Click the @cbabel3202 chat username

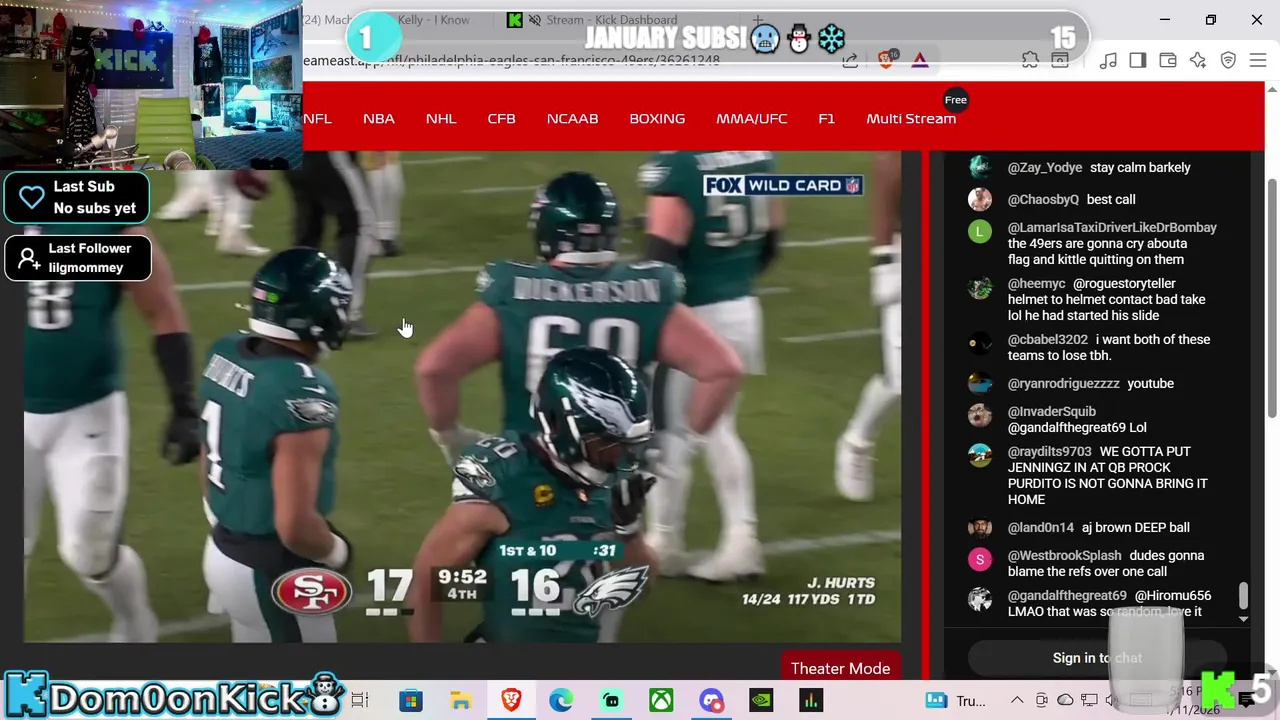(x=1048, y=339)
